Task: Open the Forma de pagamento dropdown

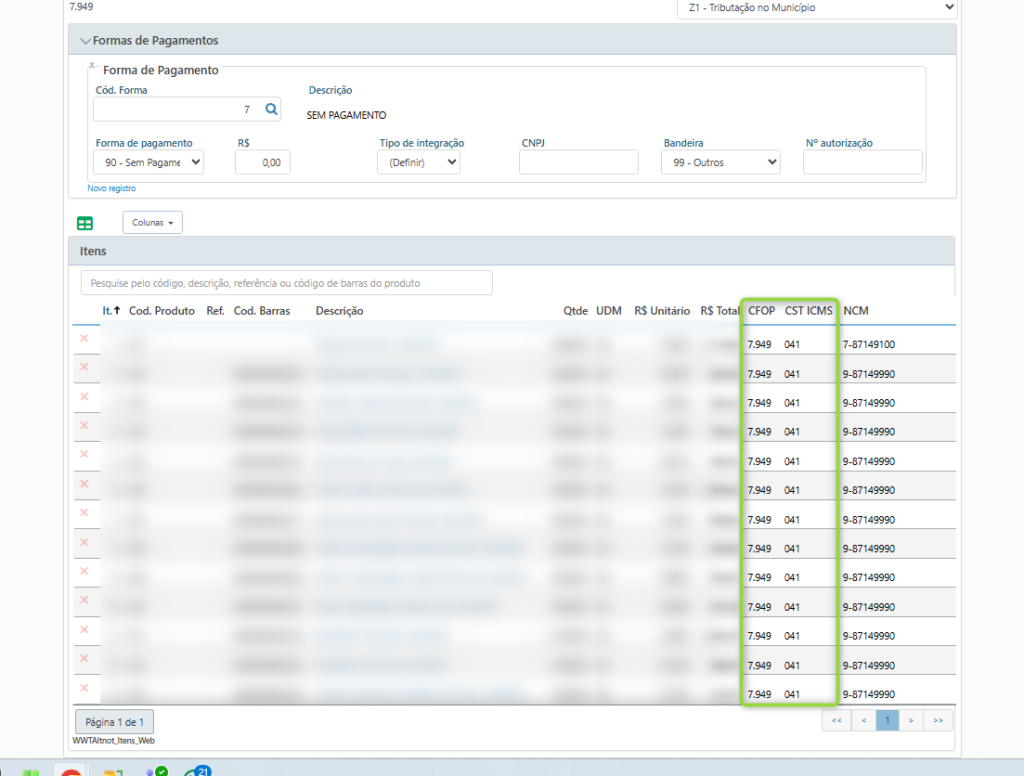Action: tap(149, 162)
